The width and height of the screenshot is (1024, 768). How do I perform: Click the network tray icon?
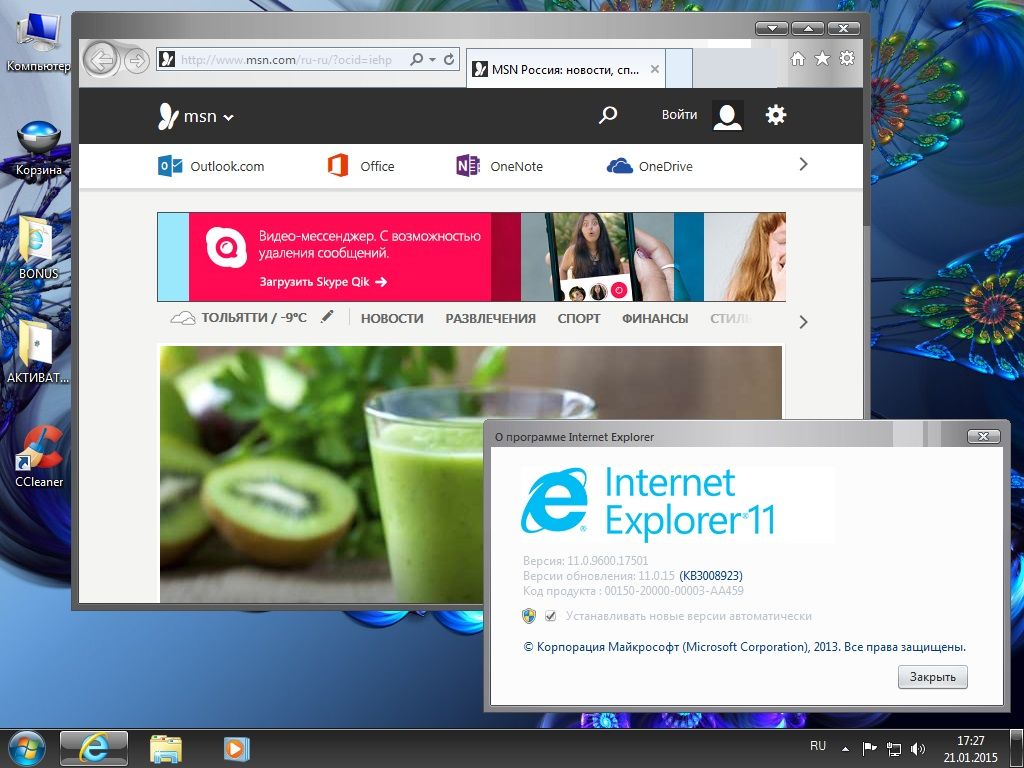(893, 749)
